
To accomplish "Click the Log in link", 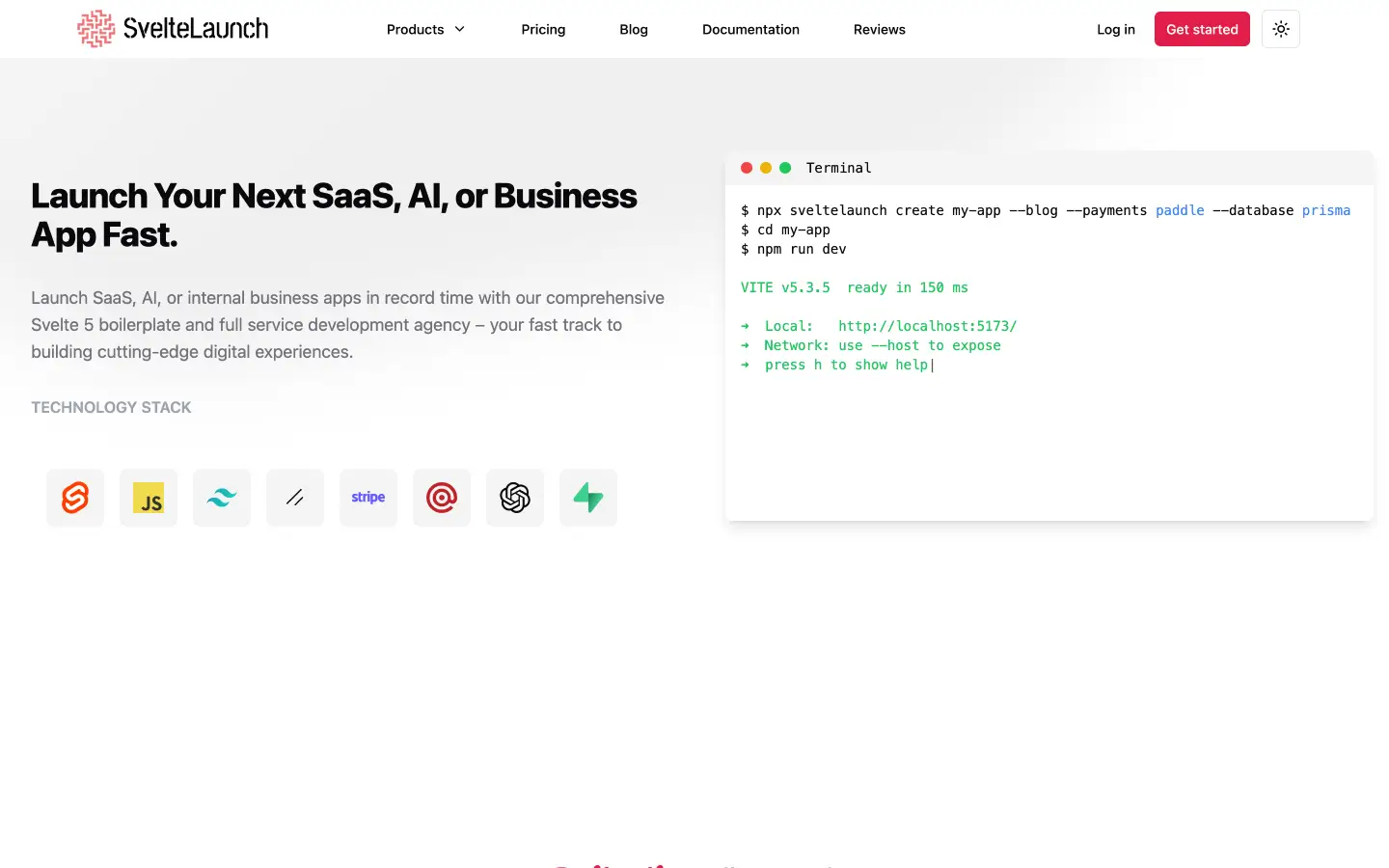I will (1116, 29).
